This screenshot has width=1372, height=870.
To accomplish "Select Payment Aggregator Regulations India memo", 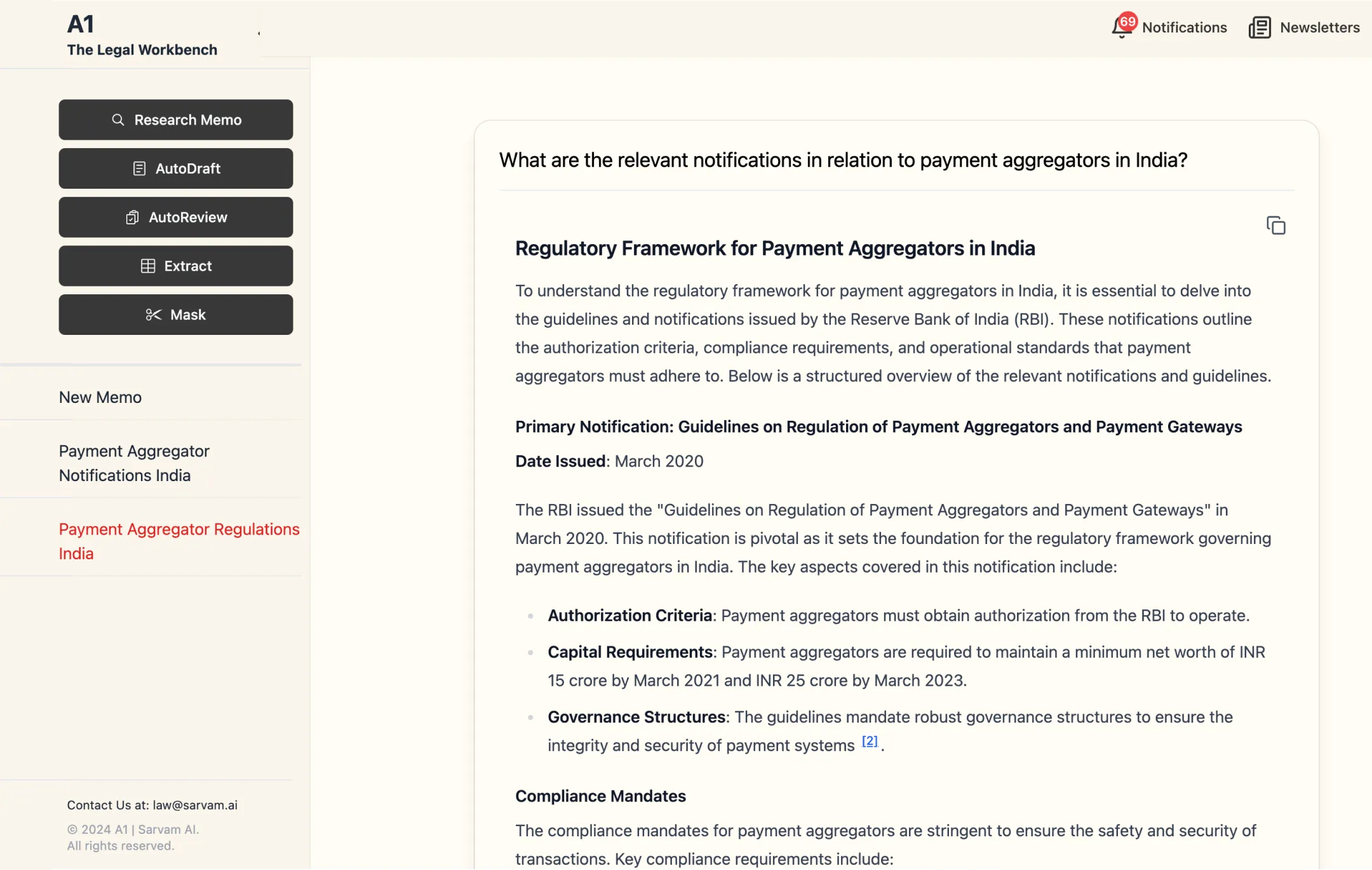I will [178, 541].
